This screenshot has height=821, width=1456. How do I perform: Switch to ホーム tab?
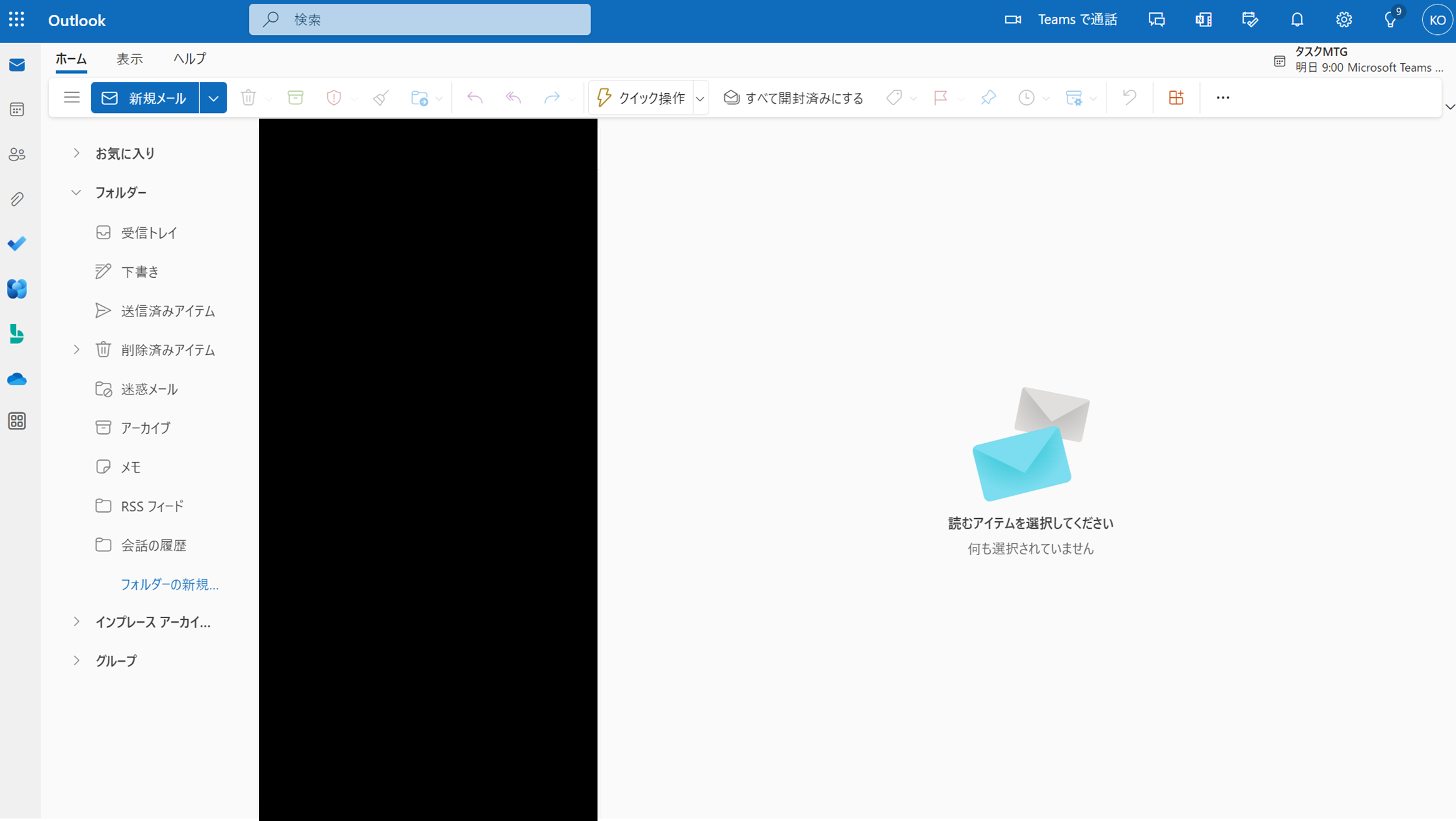coord(71,59)
